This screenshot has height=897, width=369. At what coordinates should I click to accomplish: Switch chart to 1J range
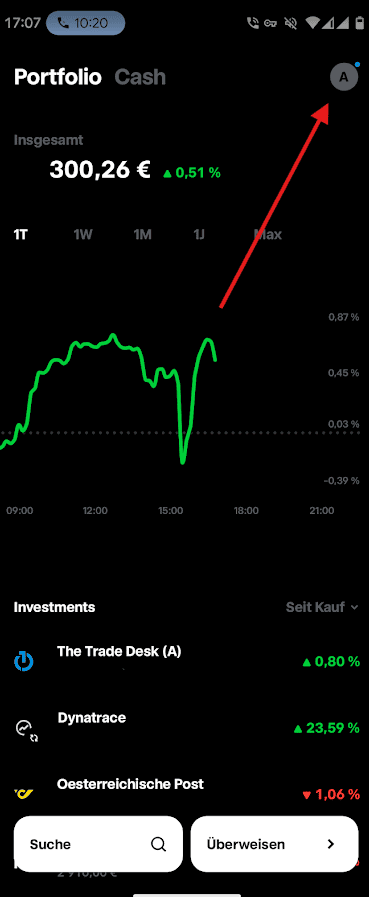199,235
